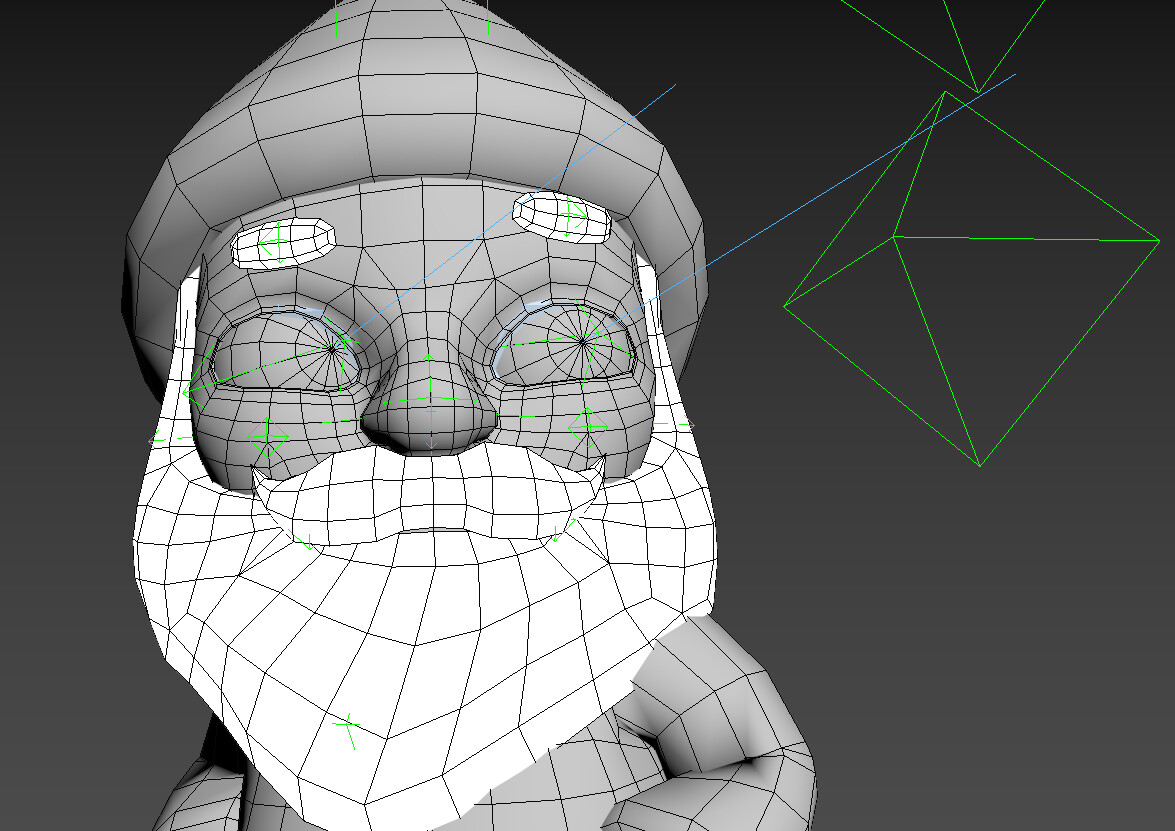Select the left eyebrow rig control
The image size is (1175, 831).
coord(274,241)
